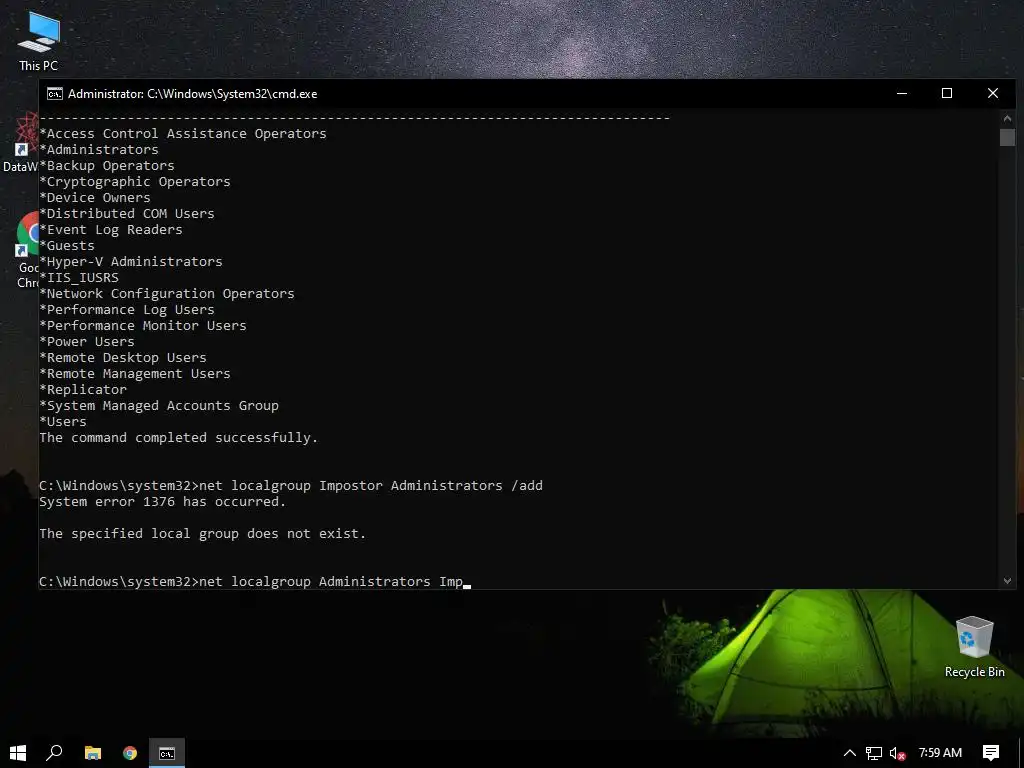Launch File Explorer from the taskbar
Viewport: 1024px width, 768px height.
coord(93,753)
